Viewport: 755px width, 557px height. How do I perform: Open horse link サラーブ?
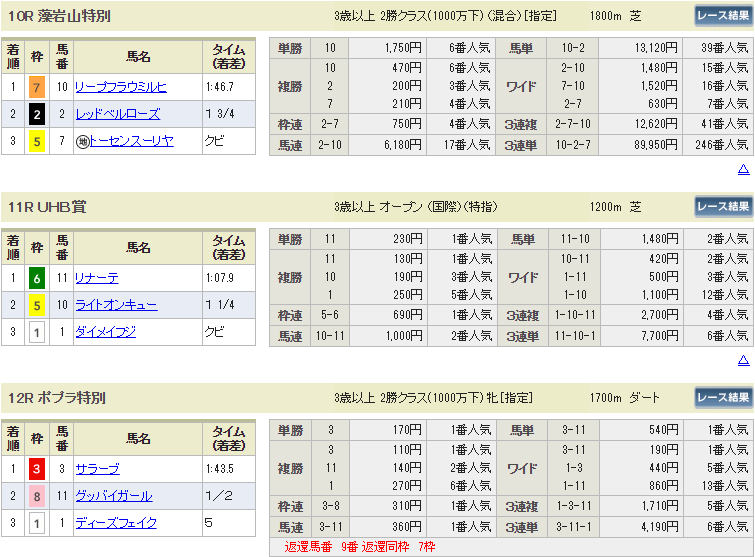pyautogui.click(x=98, y=469)
